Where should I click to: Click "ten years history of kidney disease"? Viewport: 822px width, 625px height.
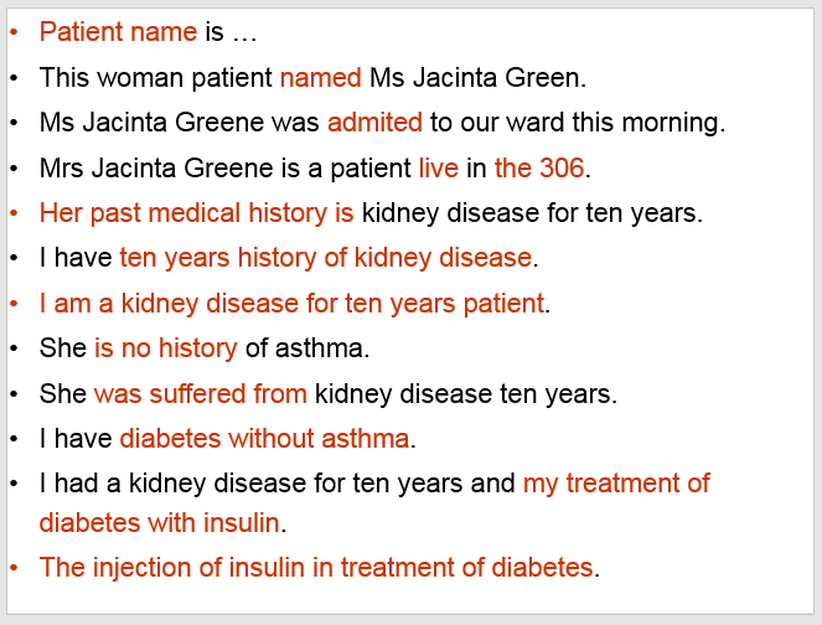(326, 258)
